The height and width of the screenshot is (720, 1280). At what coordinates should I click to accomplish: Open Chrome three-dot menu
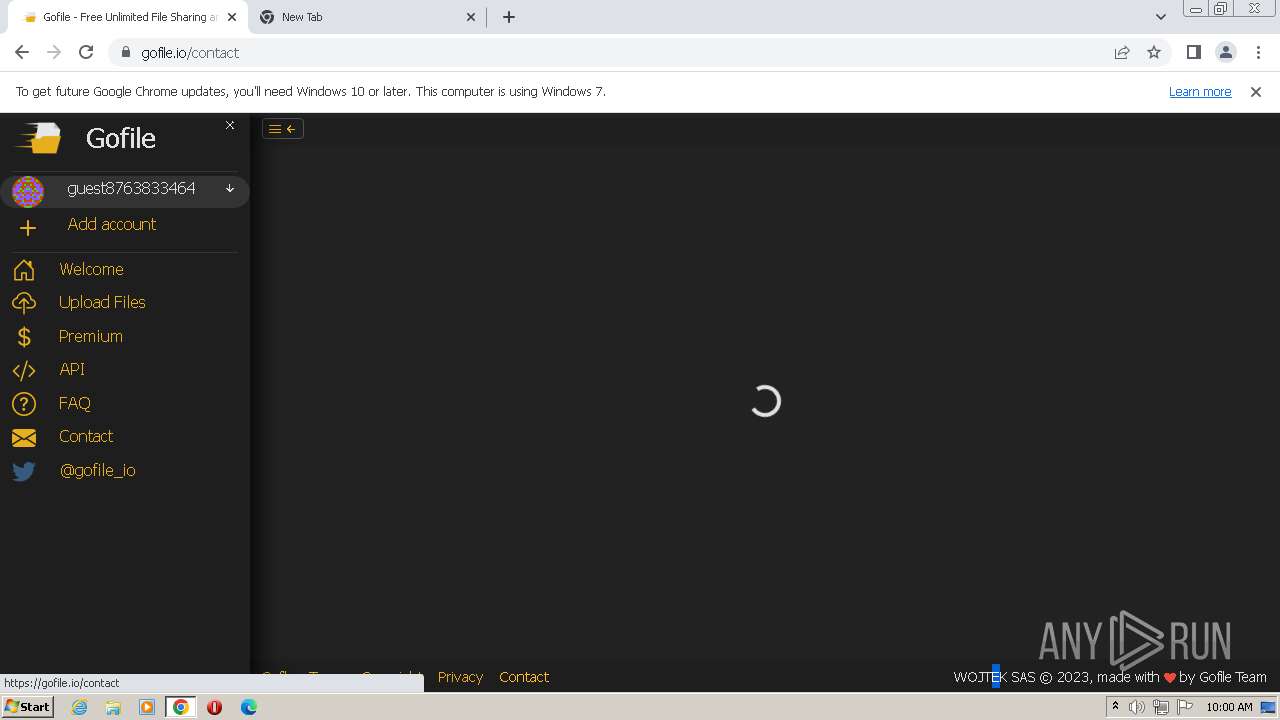click(1257, 52)
